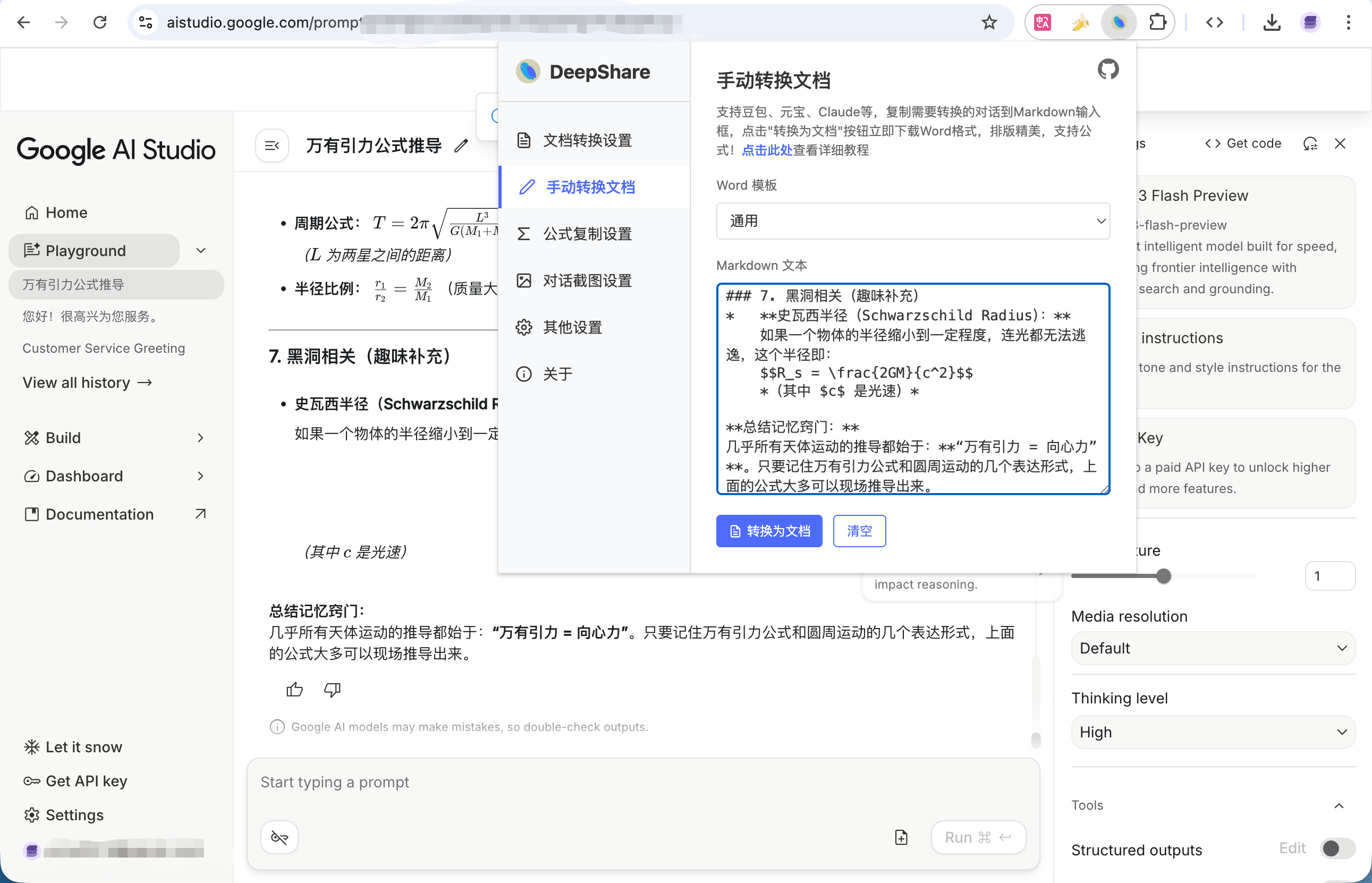Click the add file icon near Run
This screenshot has width=1372, height=883.
(901, 837)
